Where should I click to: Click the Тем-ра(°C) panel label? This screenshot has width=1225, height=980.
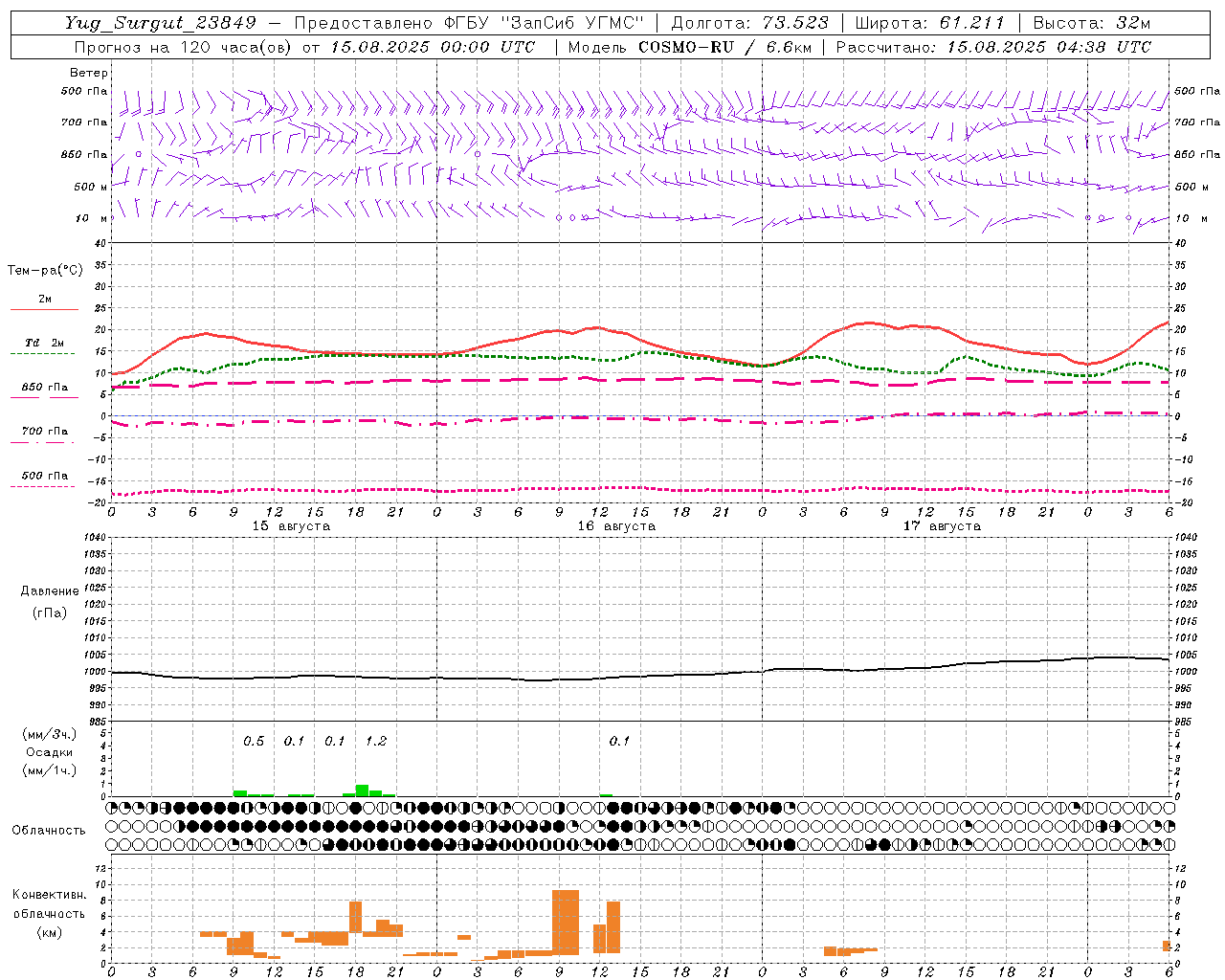click(45, 271)
